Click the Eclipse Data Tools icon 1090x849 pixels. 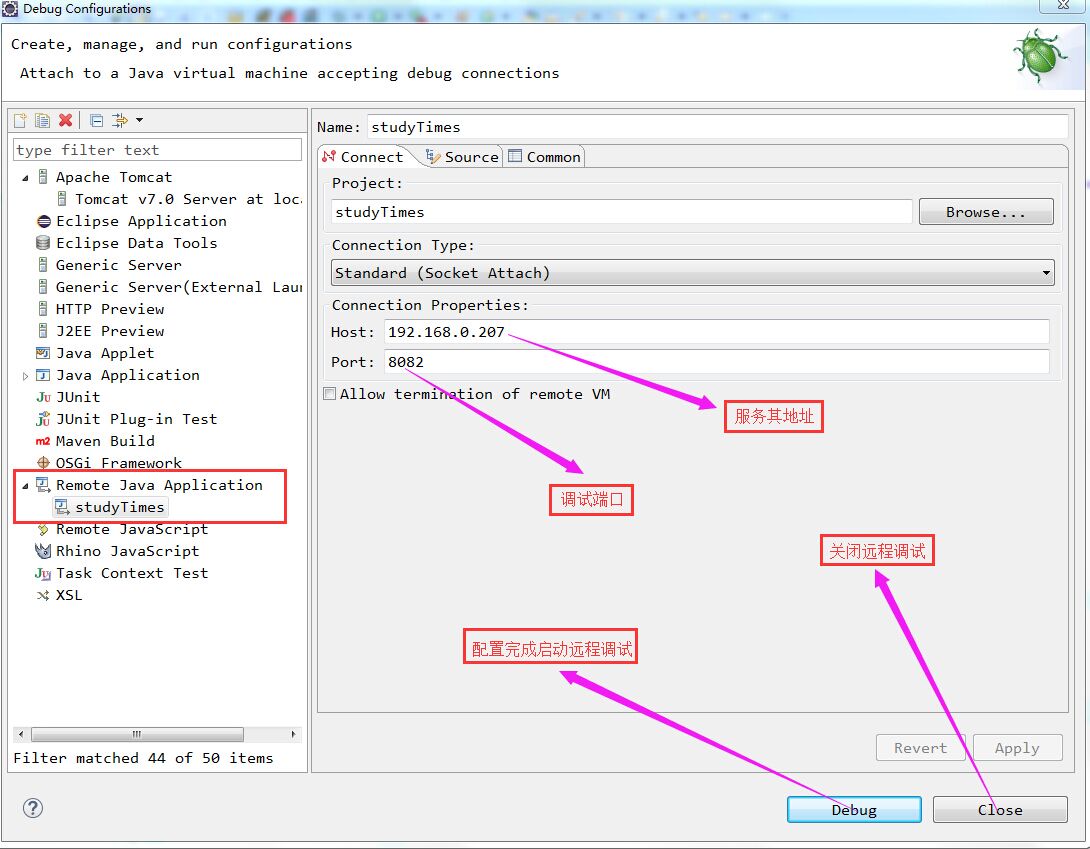click(43, 243)
